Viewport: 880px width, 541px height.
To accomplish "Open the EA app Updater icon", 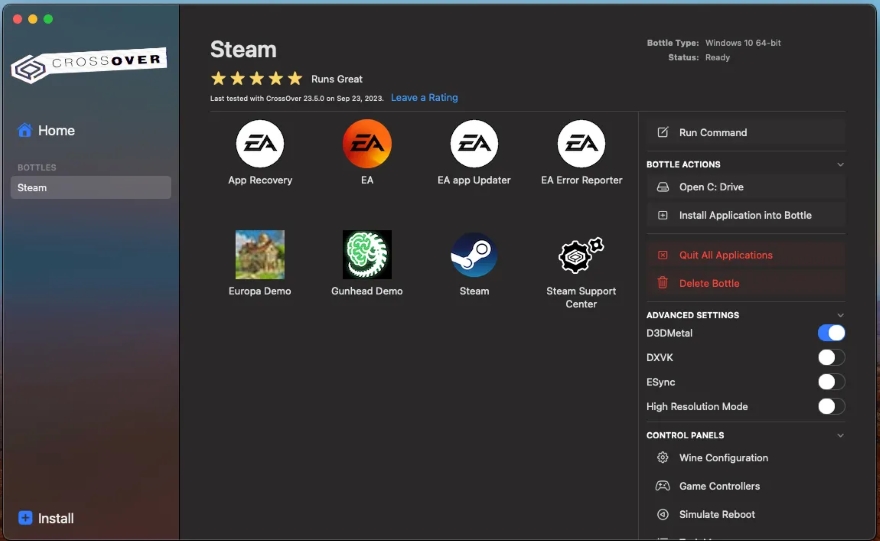I will [x=474, y=145].
